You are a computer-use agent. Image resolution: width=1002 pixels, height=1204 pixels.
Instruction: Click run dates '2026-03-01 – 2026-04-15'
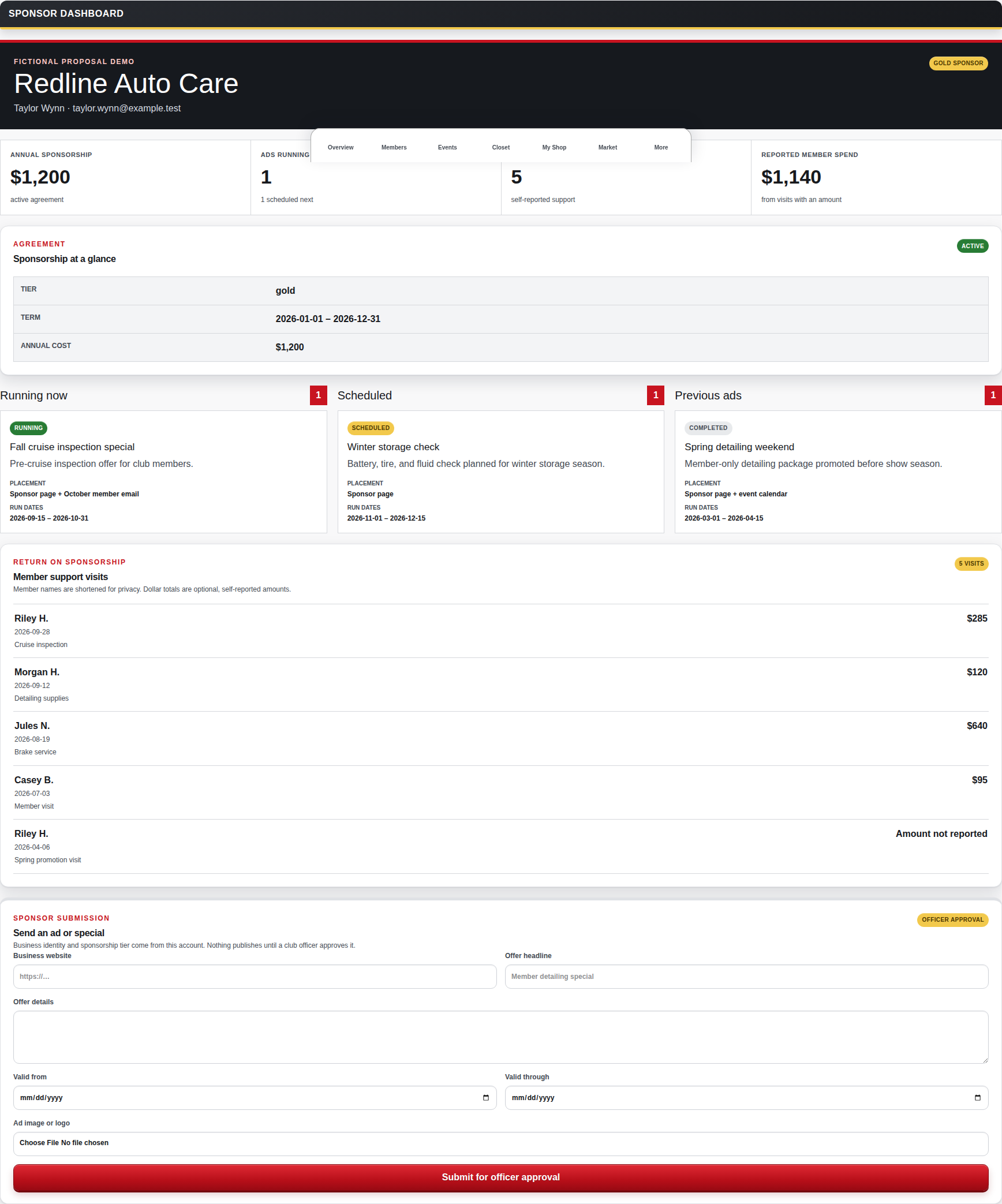pos(724,518)
